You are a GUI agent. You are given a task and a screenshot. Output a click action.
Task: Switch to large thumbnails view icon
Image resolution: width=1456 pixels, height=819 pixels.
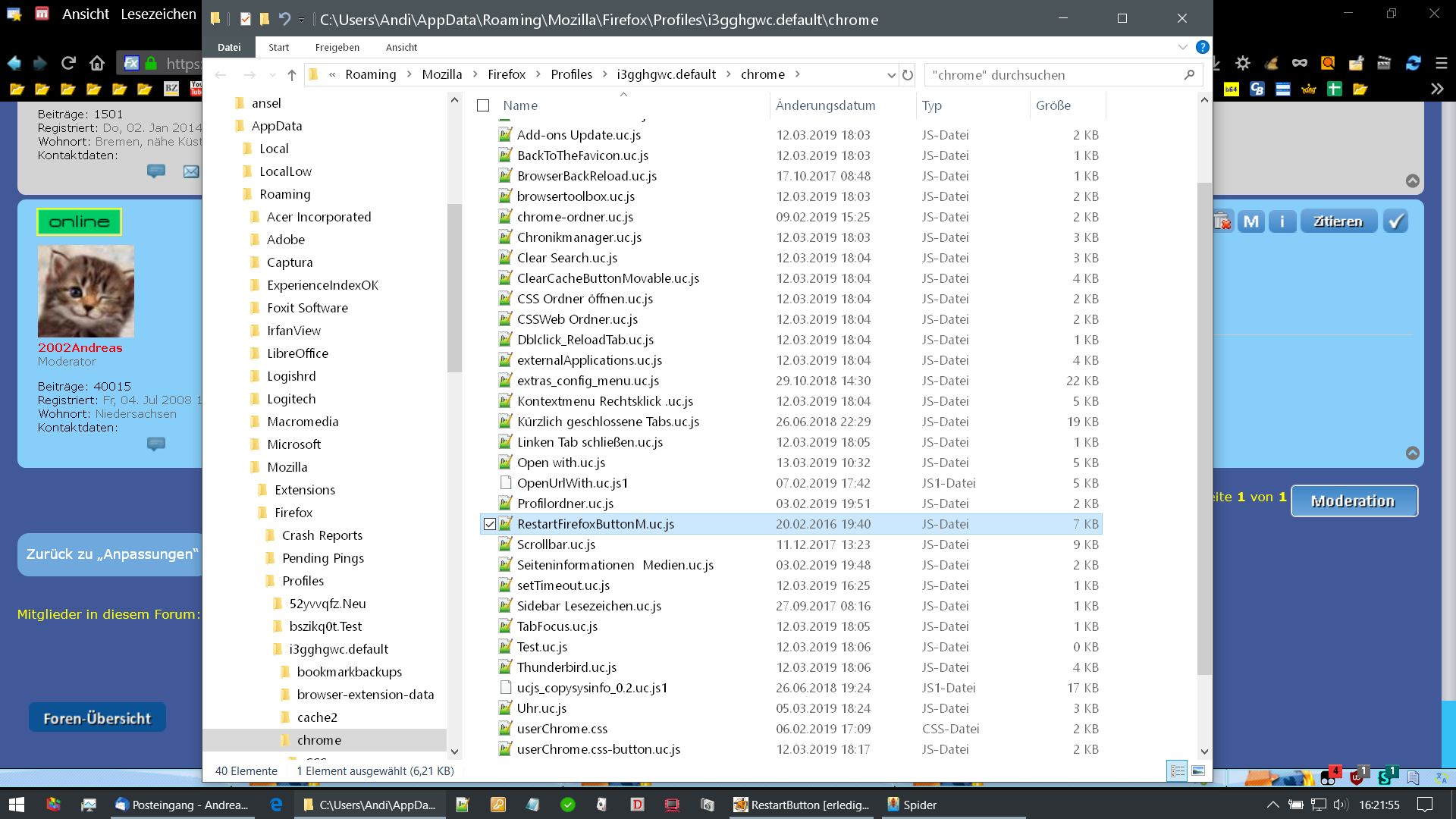(x=1198, y=770)
